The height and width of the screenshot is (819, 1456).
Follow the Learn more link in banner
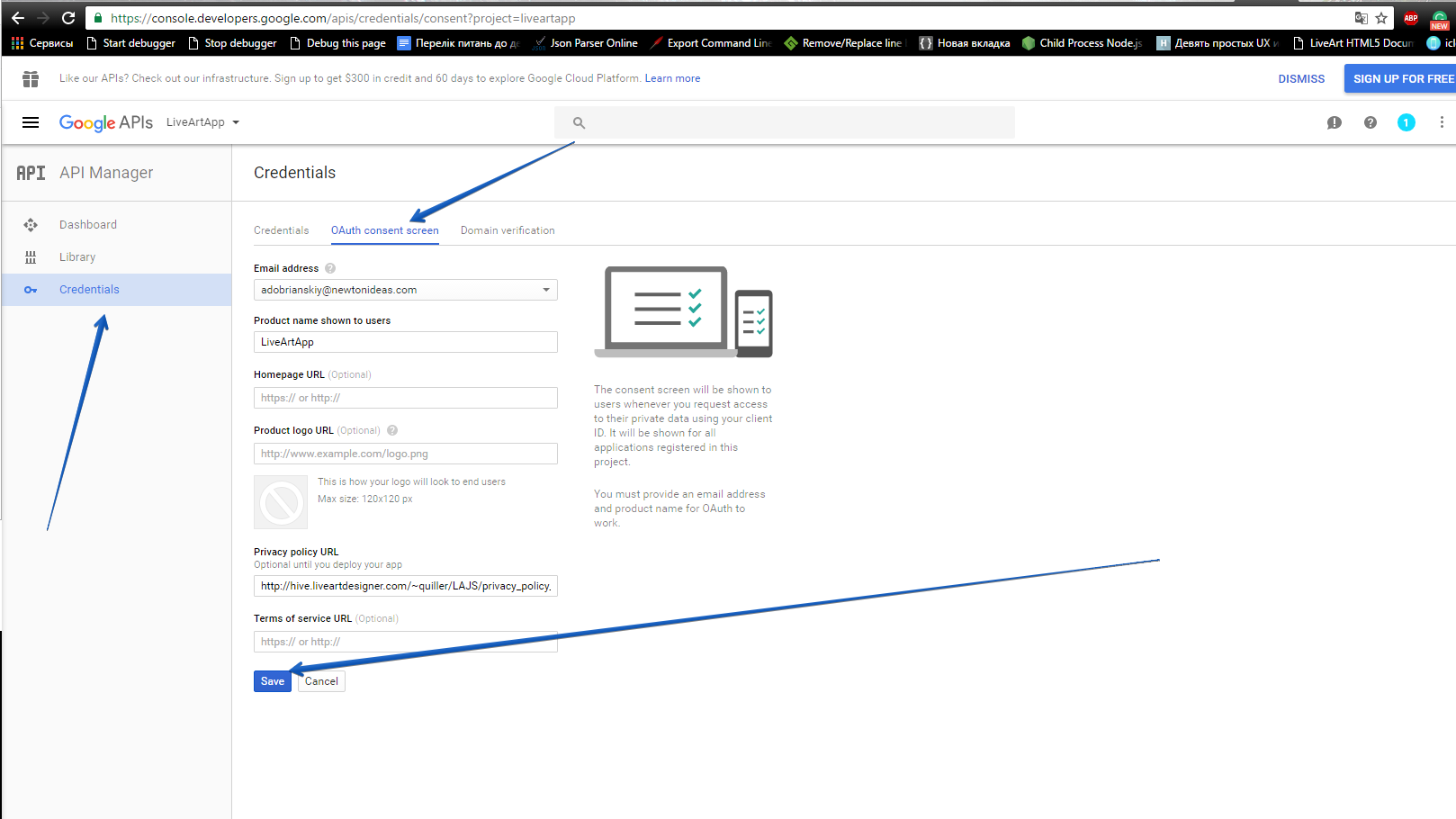[672, 78]
